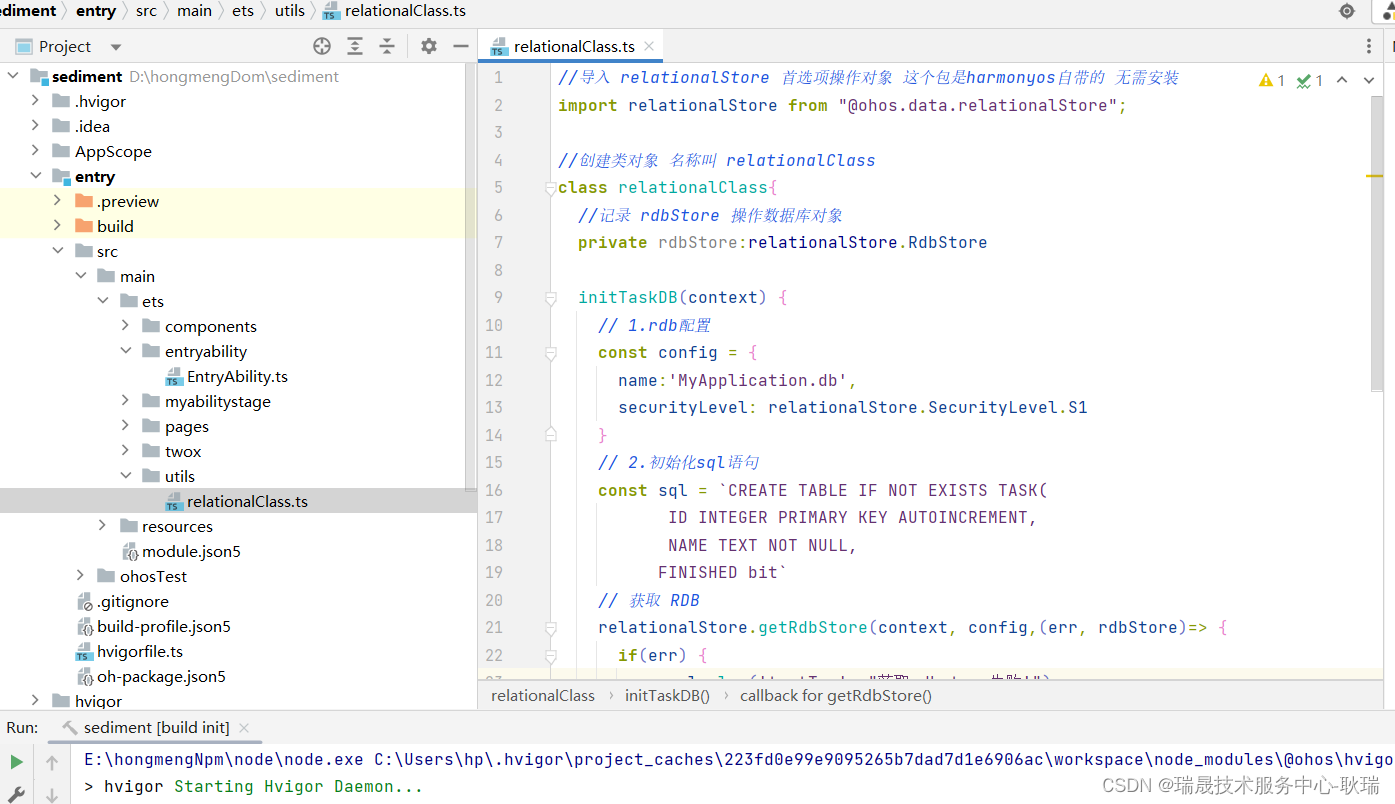Close the sediment [build init] run tab
Viewport: 1395px width, 804px height.
point(244,728)
